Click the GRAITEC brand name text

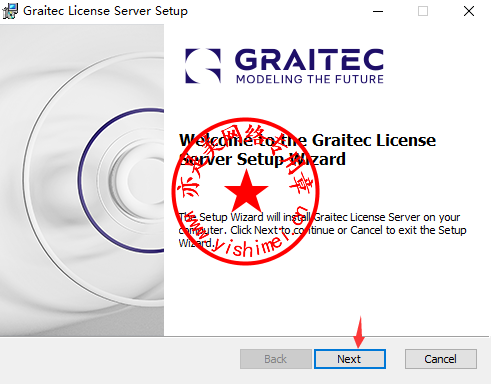(x=309, y=59)
